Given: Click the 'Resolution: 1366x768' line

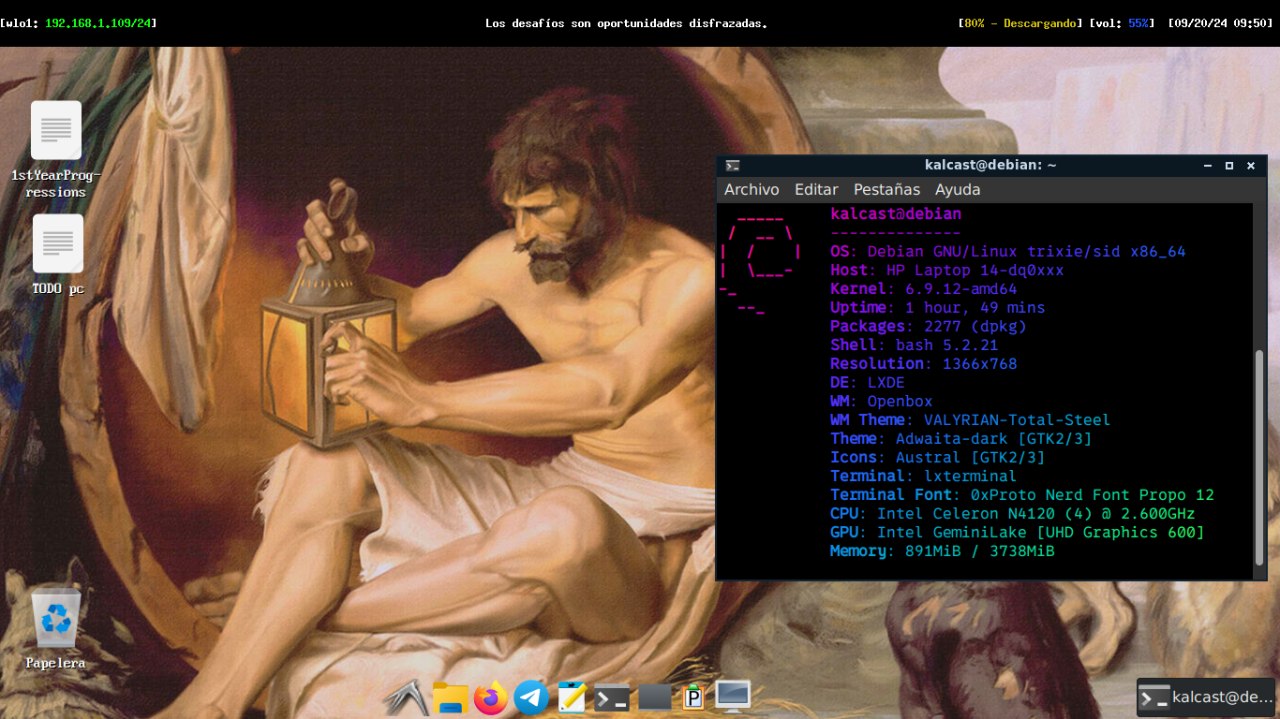Looking at the screenshot, I should [x=923, y=363].
